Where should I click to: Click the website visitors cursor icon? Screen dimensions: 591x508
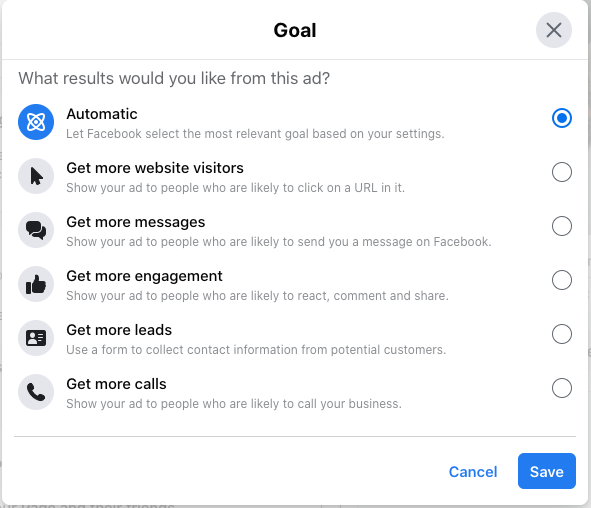click(x=36, y=176)
